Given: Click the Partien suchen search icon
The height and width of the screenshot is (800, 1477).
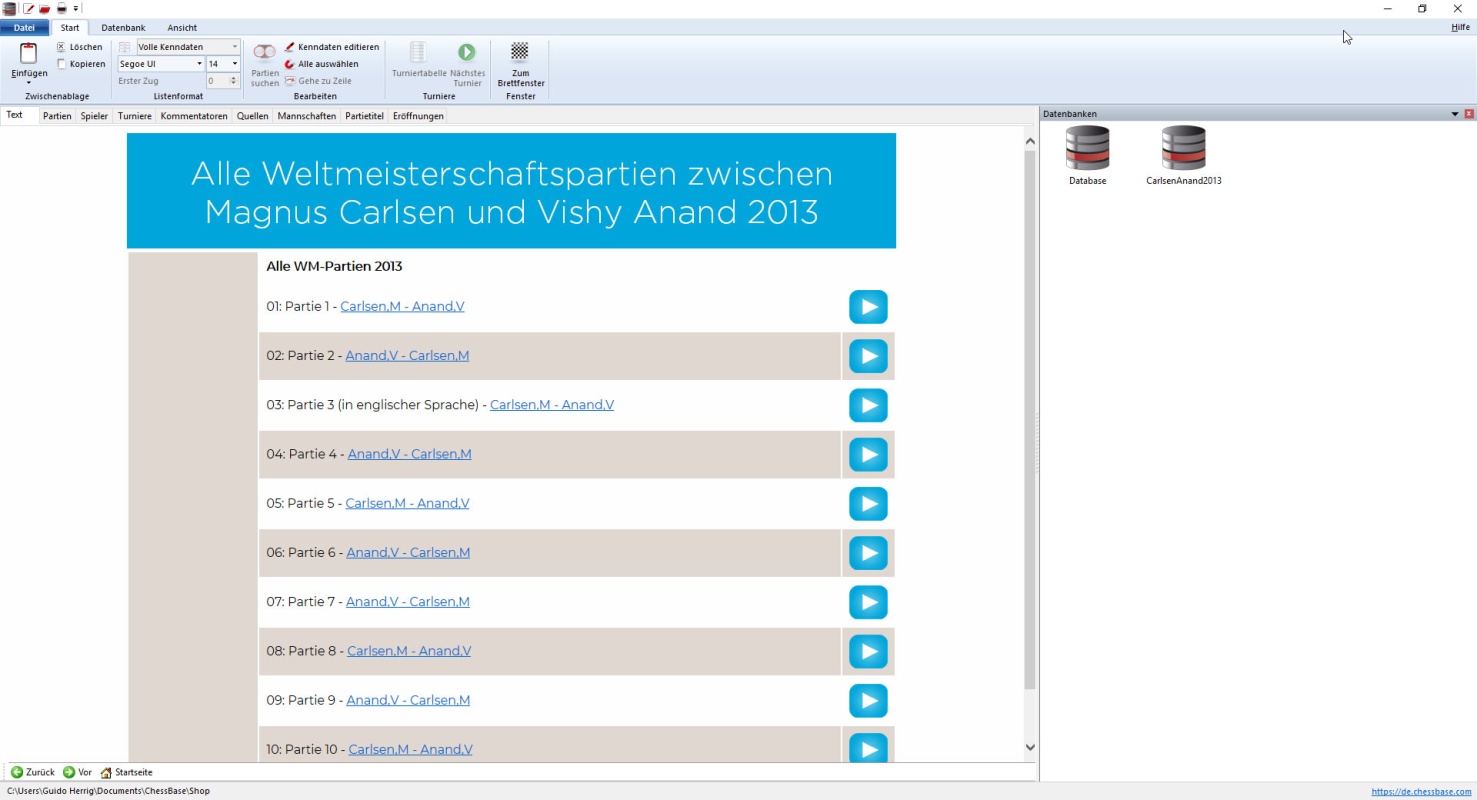Looking at the screenshot, I should click(x=265, y=64).
